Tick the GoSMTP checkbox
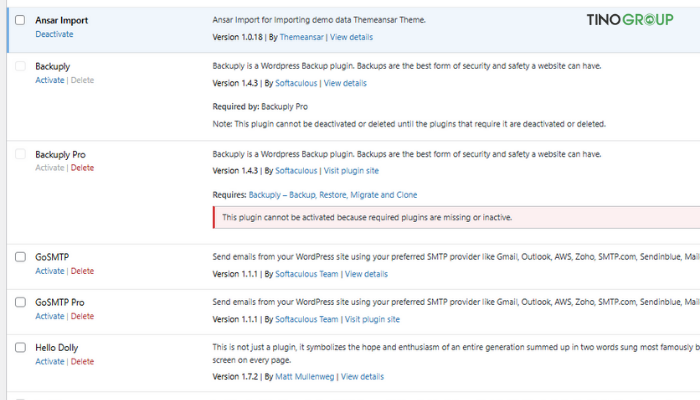Viewport: 700px width, 400px height. click(x=20, y=257)
